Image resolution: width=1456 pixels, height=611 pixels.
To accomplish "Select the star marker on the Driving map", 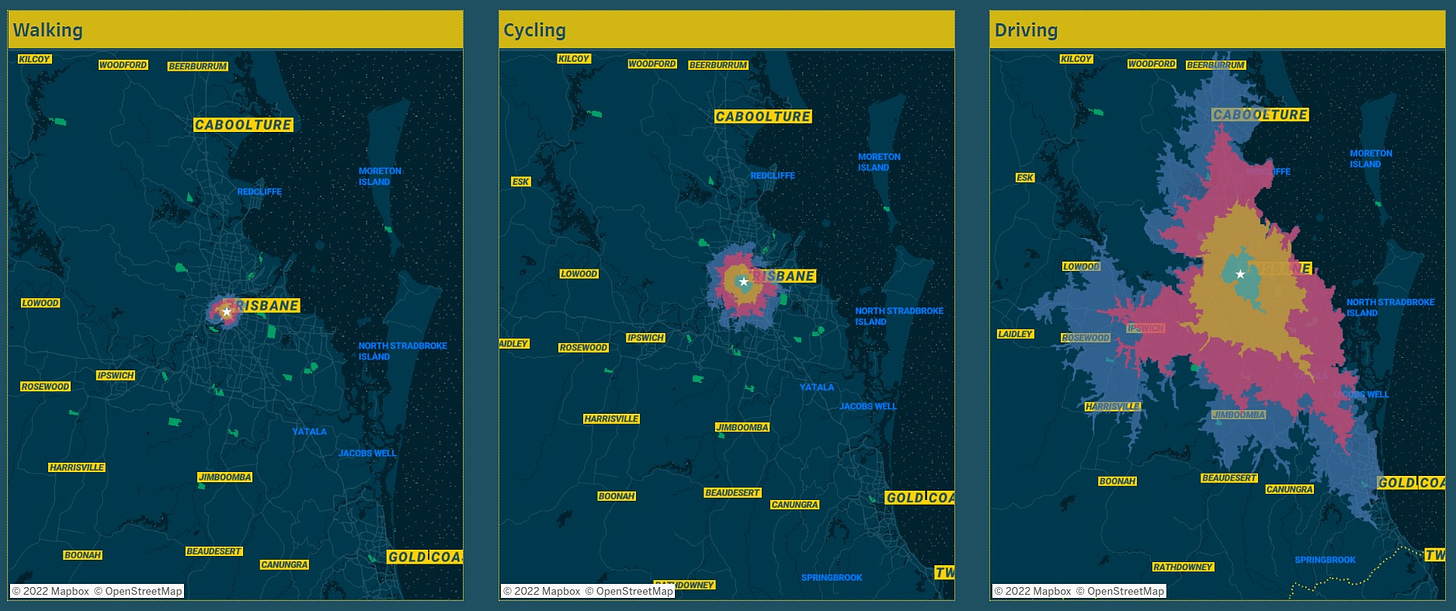I will click(x=1240, y=272).
